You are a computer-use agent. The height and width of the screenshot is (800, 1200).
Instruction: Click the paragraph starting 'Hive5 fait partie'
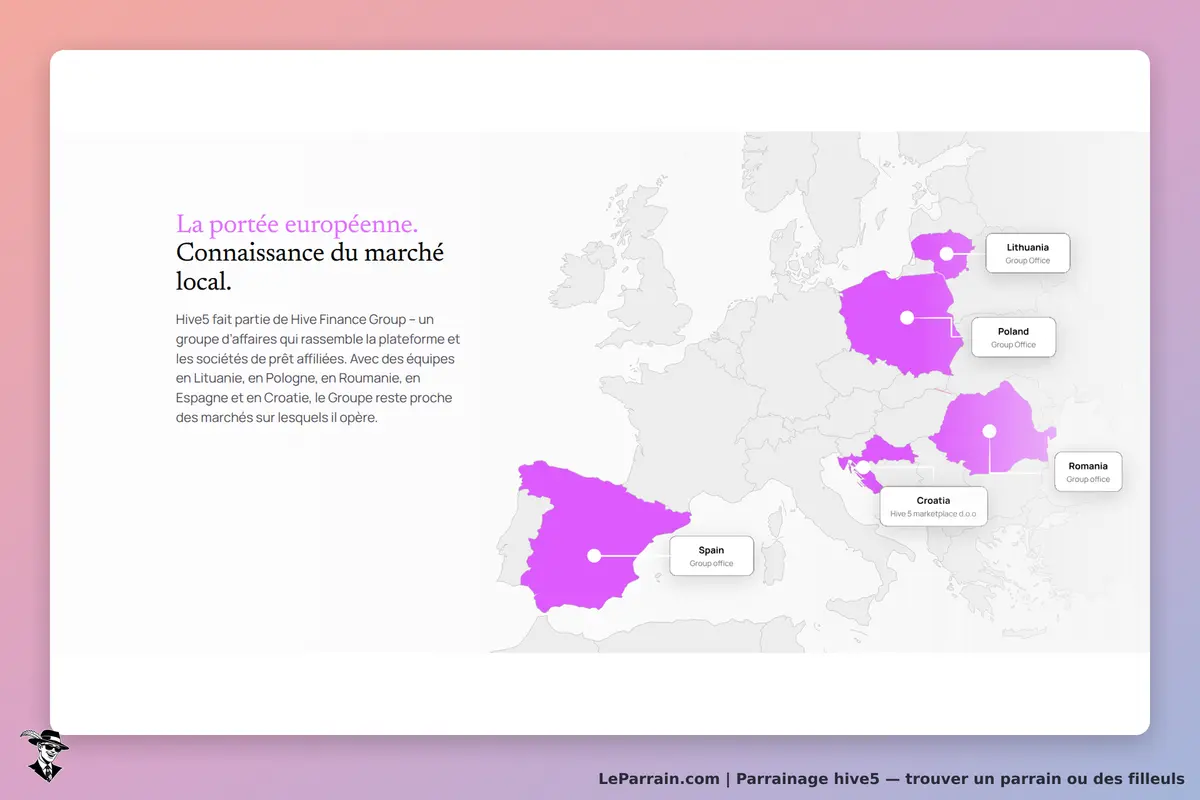click(x=318, y=368)
